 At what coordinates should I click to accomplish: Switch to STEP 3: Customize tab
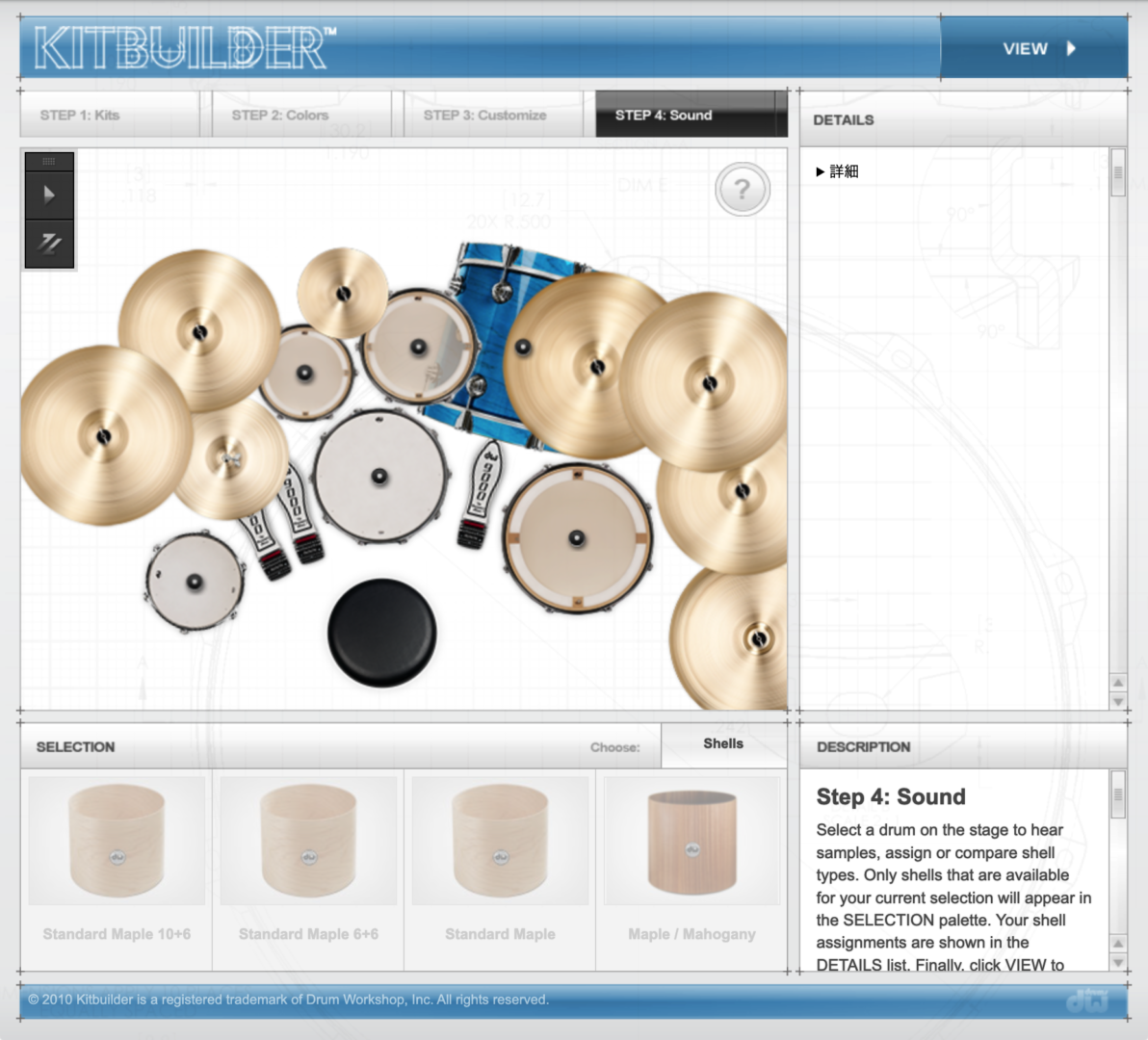point(493,115)
